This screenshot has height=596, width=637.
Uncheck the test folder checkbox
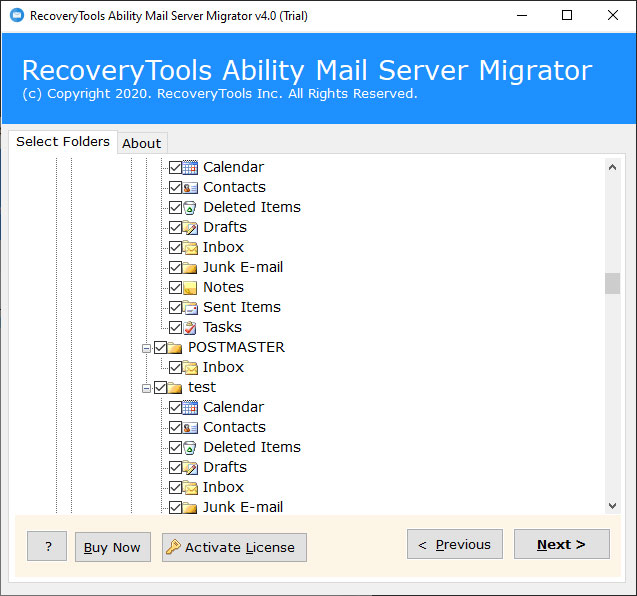160,388
